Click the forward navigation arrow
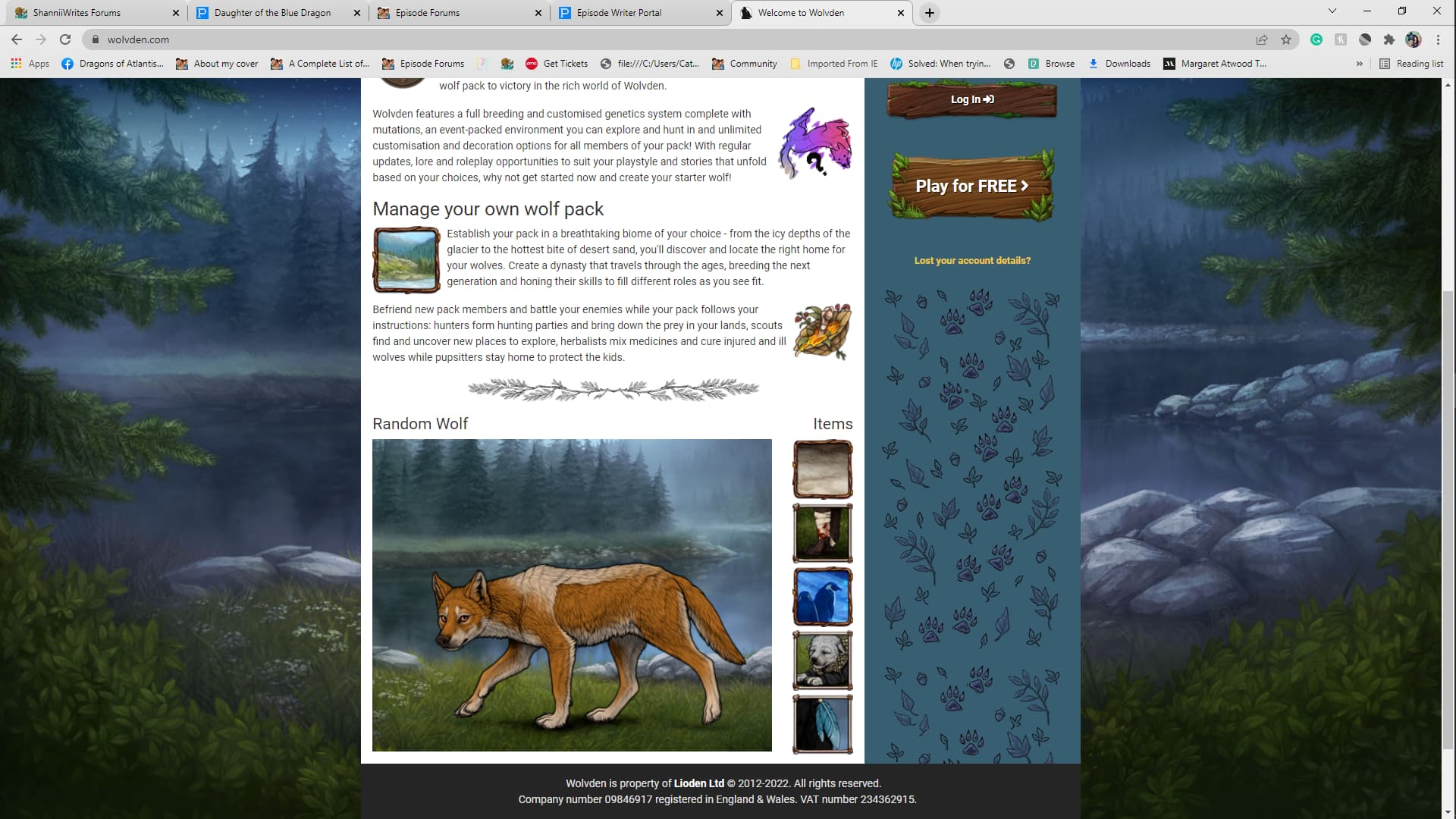Screen dimensions: 1456x819 pyautogui.click(x=41, y=39)
